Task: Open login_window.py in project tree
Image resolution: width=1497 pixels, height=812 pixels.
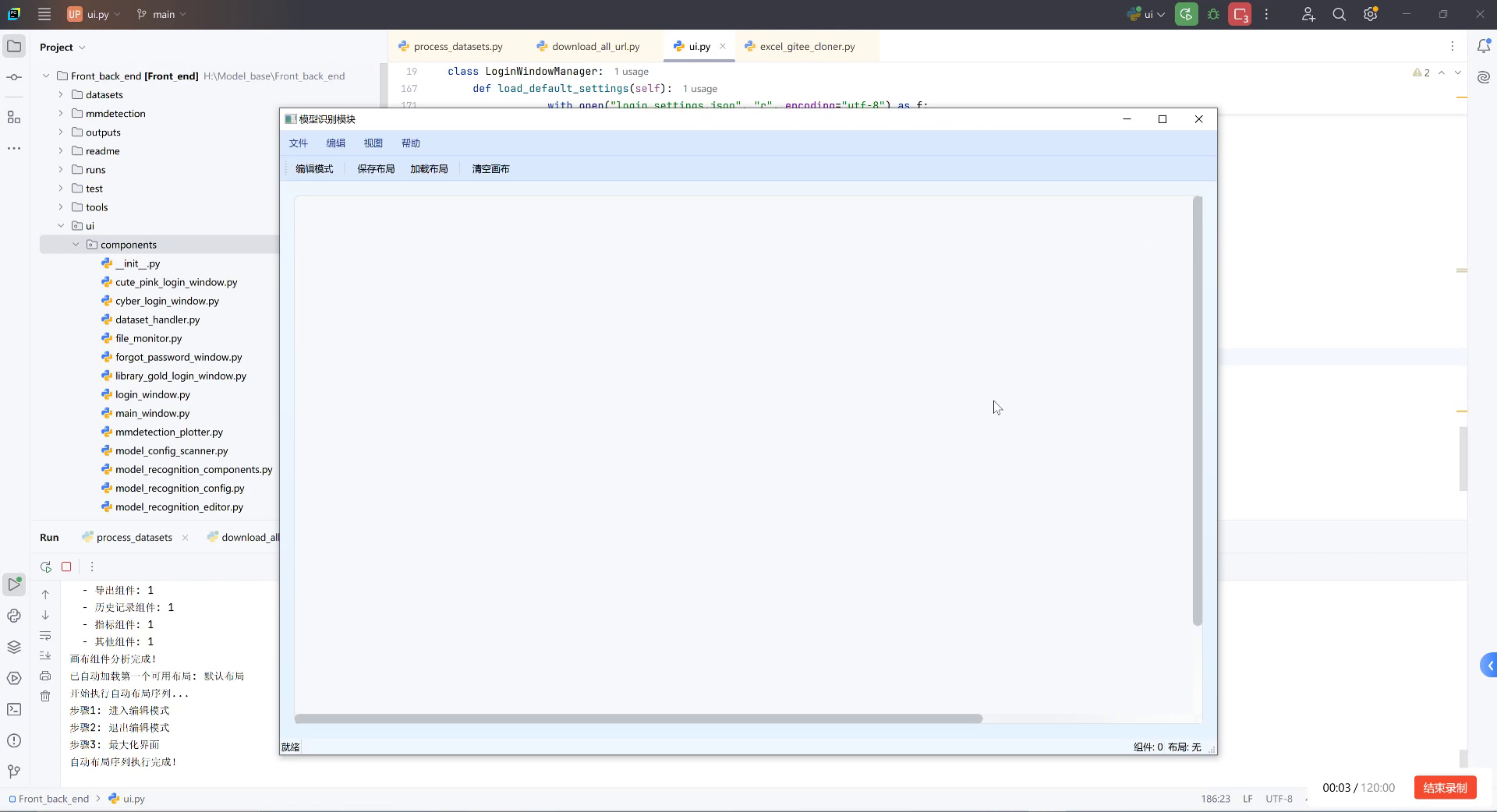Action: (x=152, y=394)
